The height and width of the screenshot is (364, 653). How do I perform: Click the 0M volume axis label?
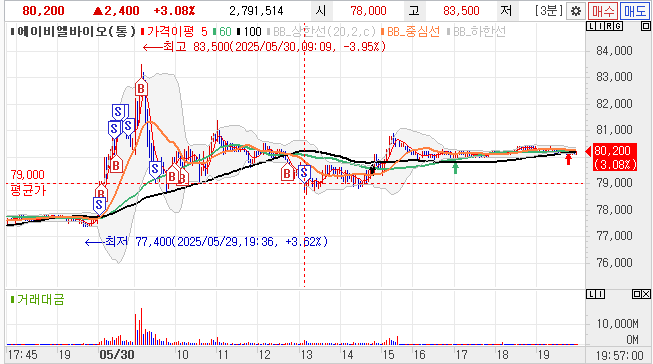[x=632, y=340]
